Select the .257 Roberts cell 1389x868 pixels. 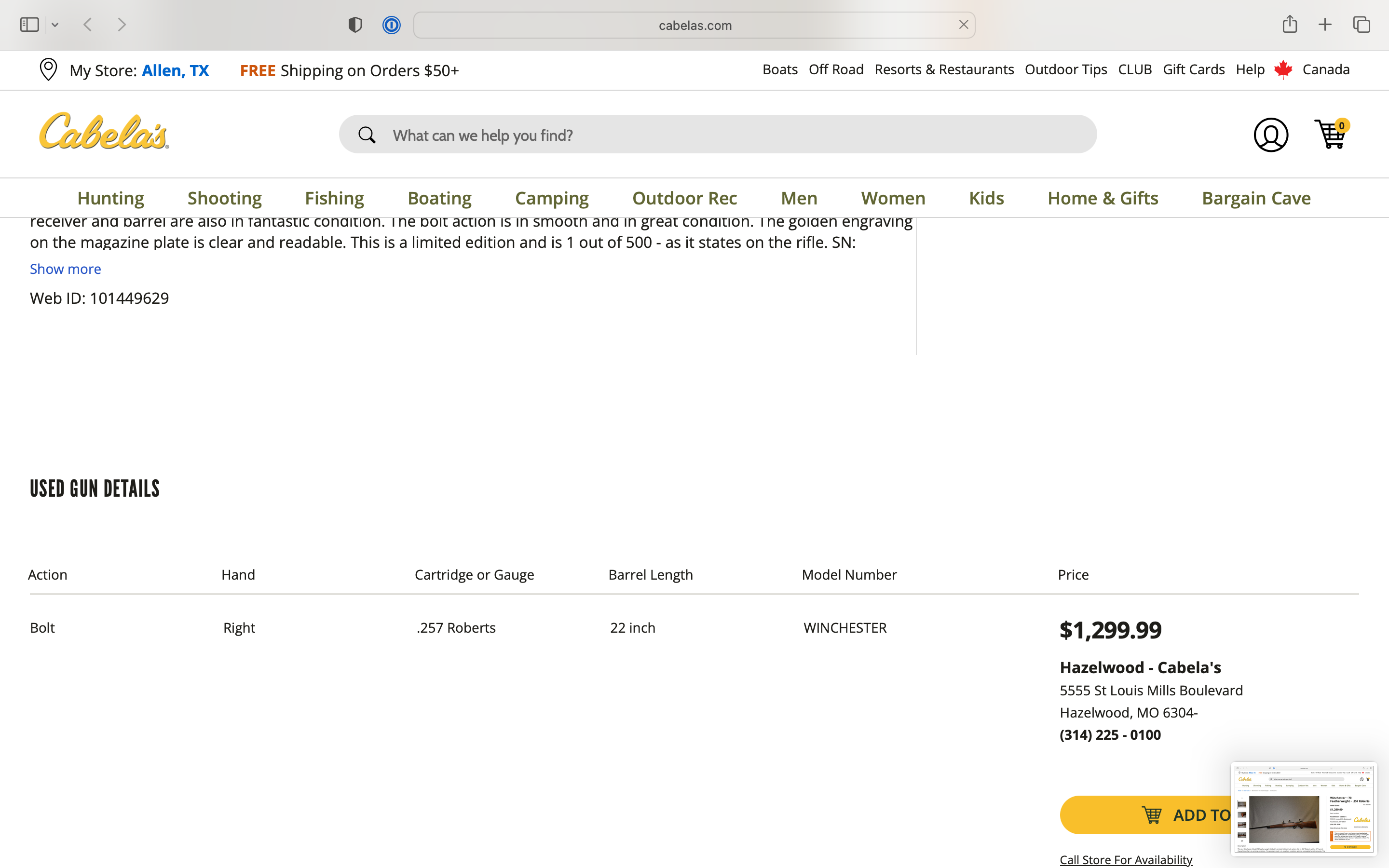pos(456,627)
